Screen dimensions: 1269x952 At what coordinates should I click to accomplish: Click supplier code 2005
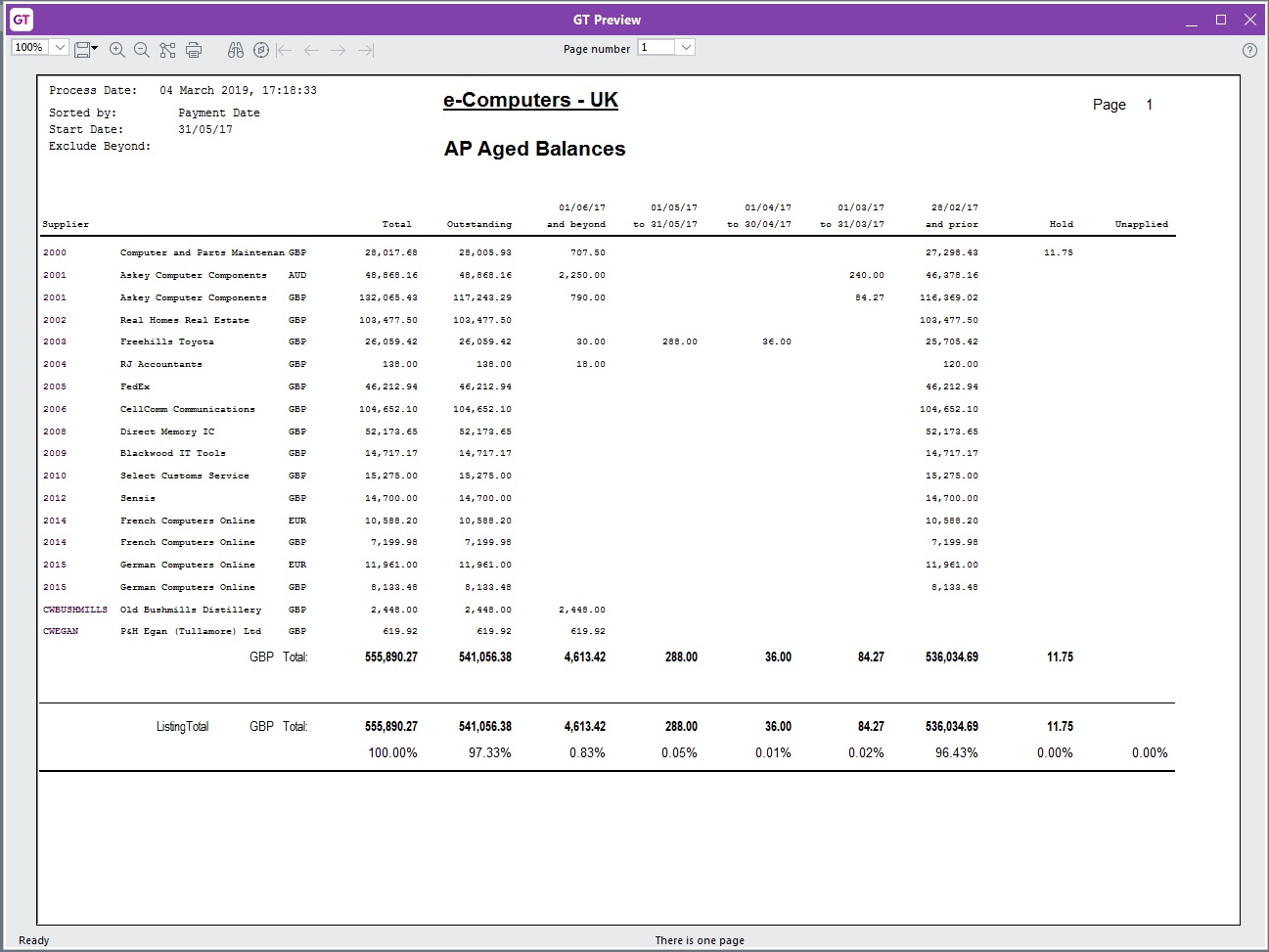click(x=55, y=386)
